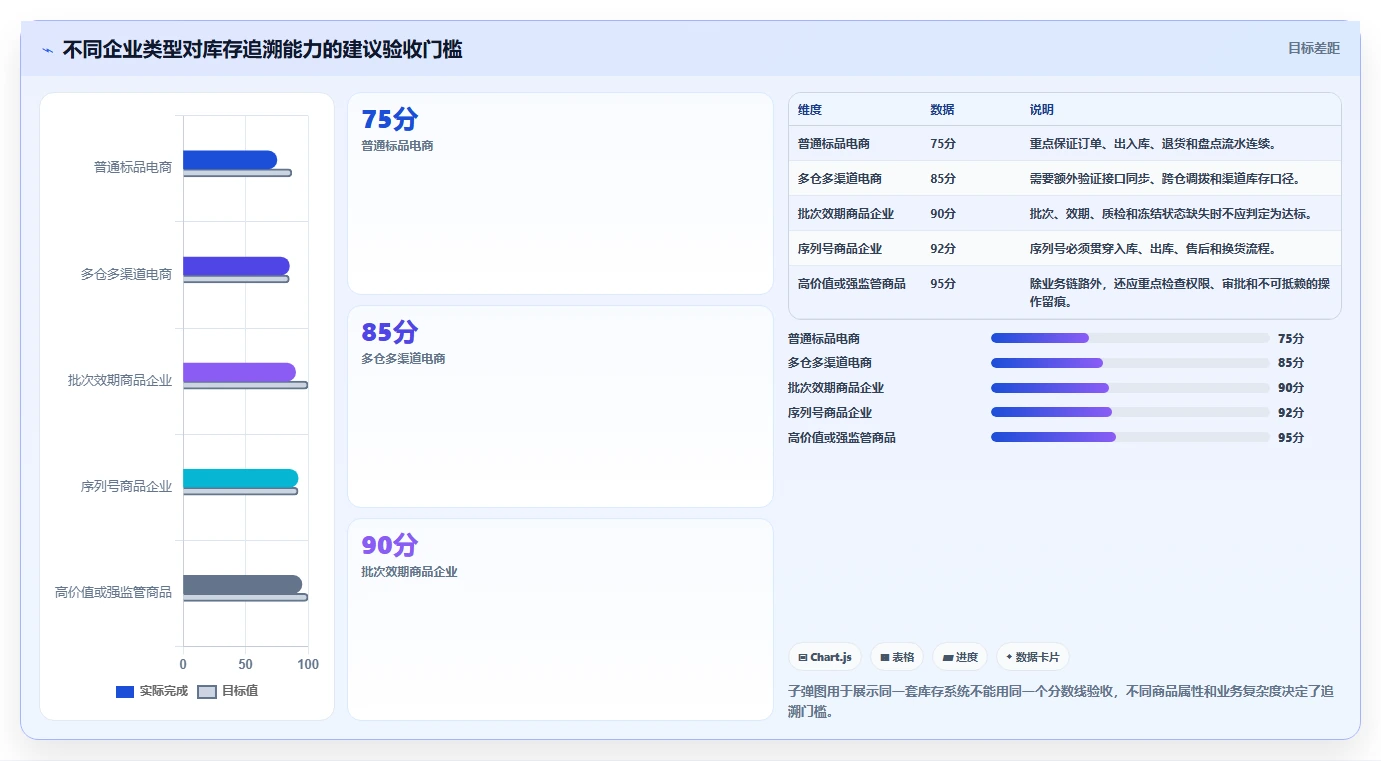The width and height of the screenshot is (1381, 761).
Task: Click the 95分 cell in the table
Action: click(943, 284)
